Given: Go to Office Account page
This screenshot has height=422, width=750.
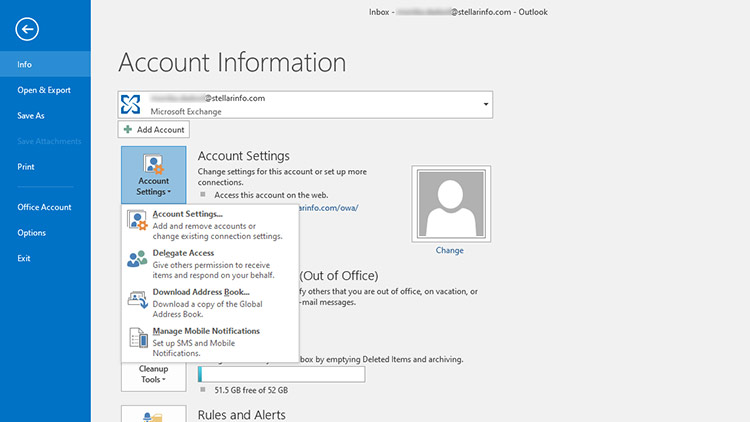Looking at the screenshot, I should [x=44, y=207].
